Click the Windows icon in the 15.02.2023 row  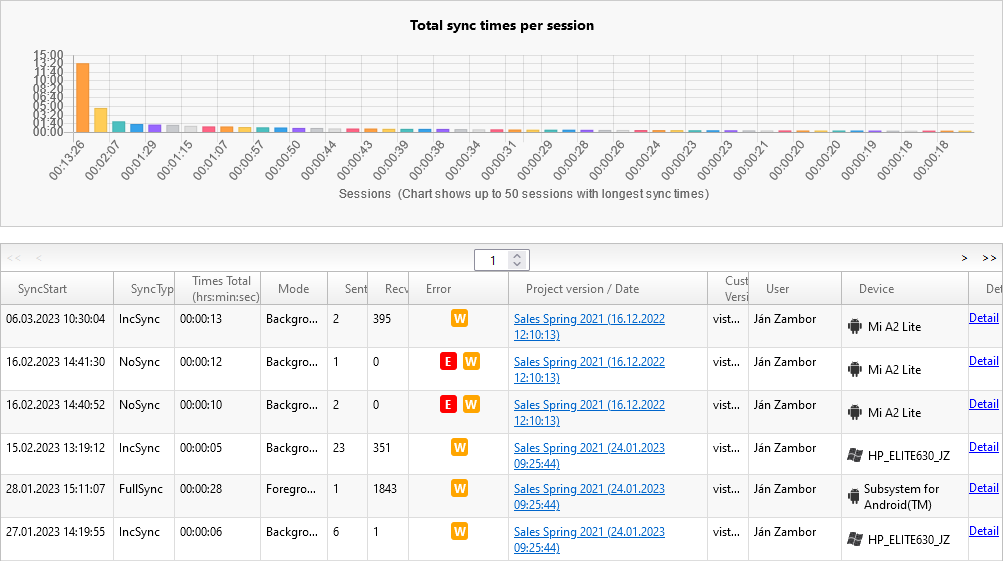[x=854, y=455]
